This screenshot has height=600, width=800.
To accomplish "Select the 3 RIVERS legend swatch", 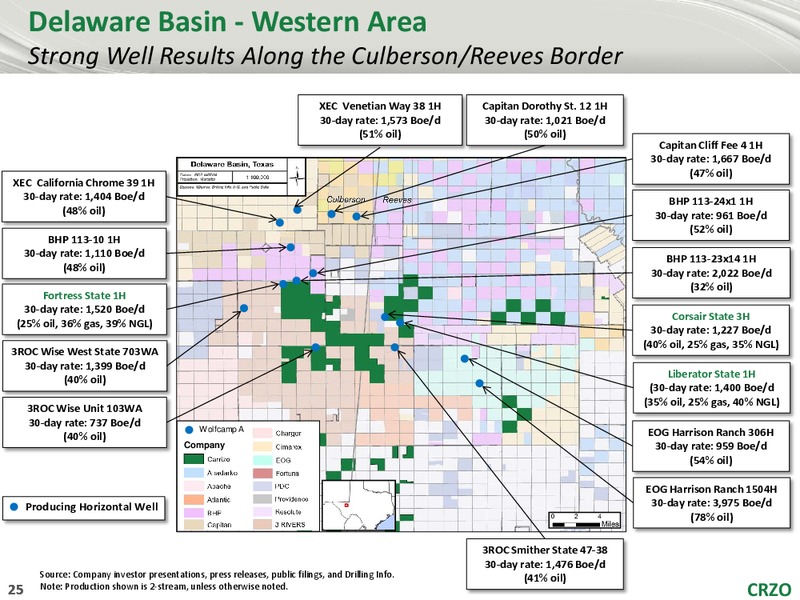I will (x=262, y=524).
